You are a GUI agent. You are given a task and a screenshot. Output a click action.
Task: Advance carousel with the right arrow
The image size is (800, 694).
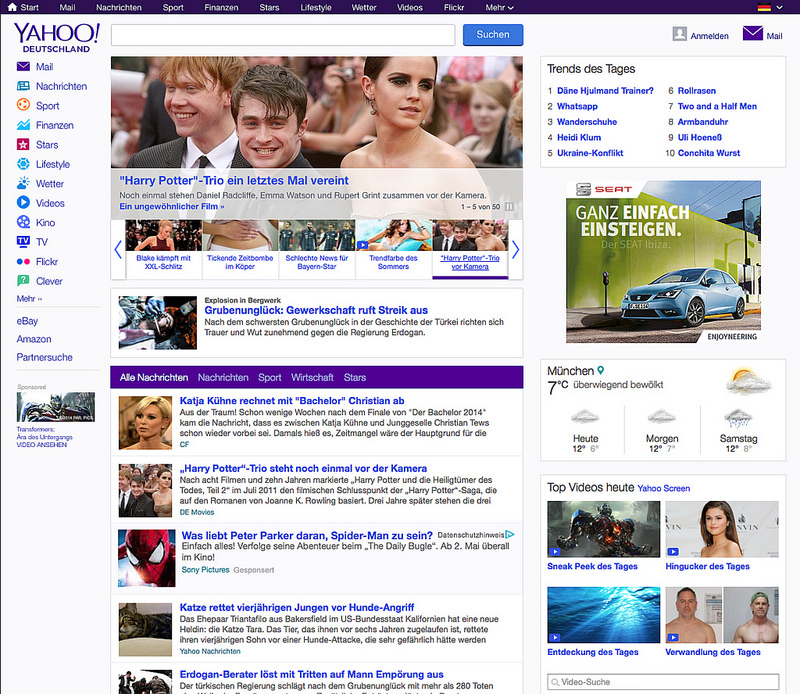pyautogui.click(x=516, y=249)
